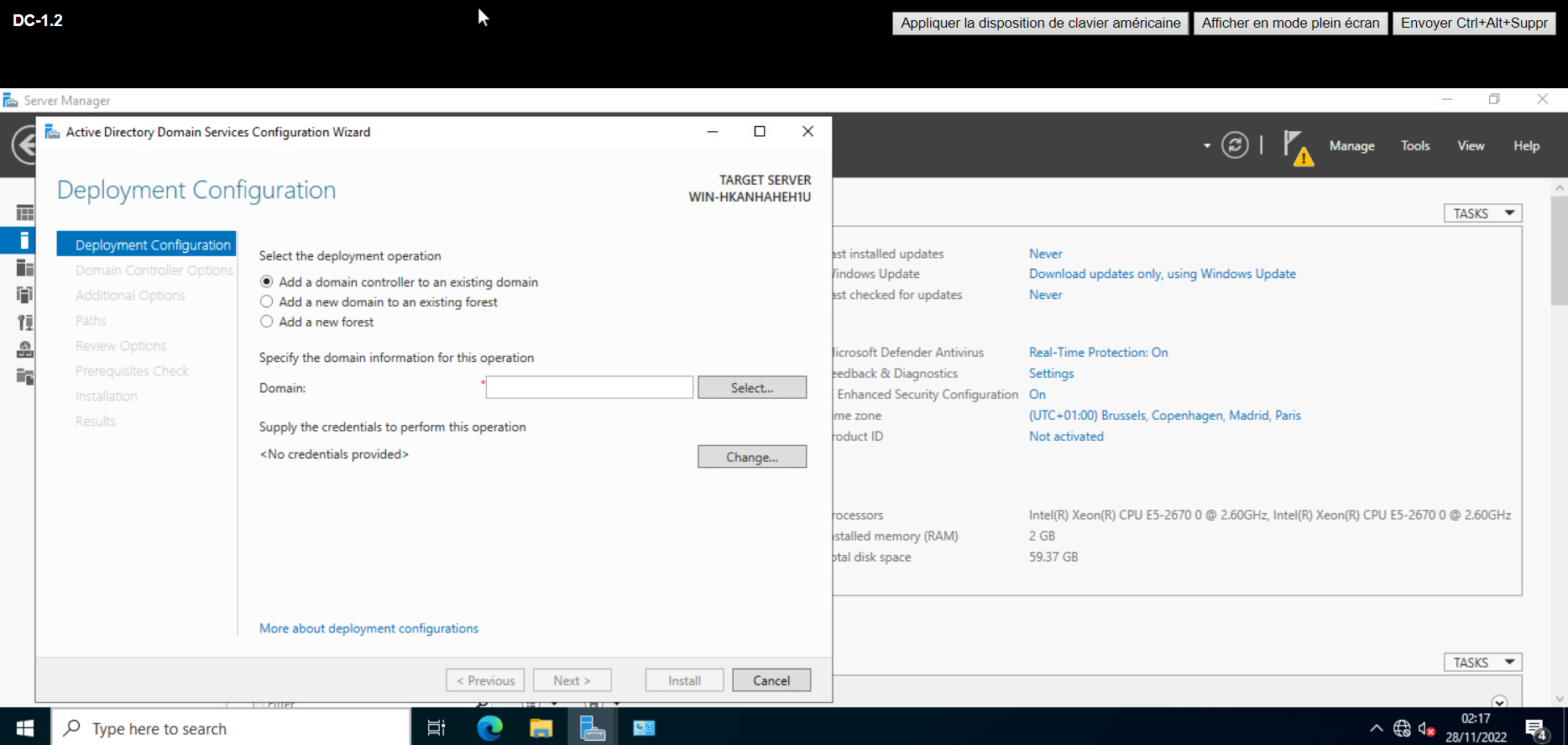Open sidebar icon with wrench and server
1568x745 pixels.
pyautogui.click(x=25, y=322)
